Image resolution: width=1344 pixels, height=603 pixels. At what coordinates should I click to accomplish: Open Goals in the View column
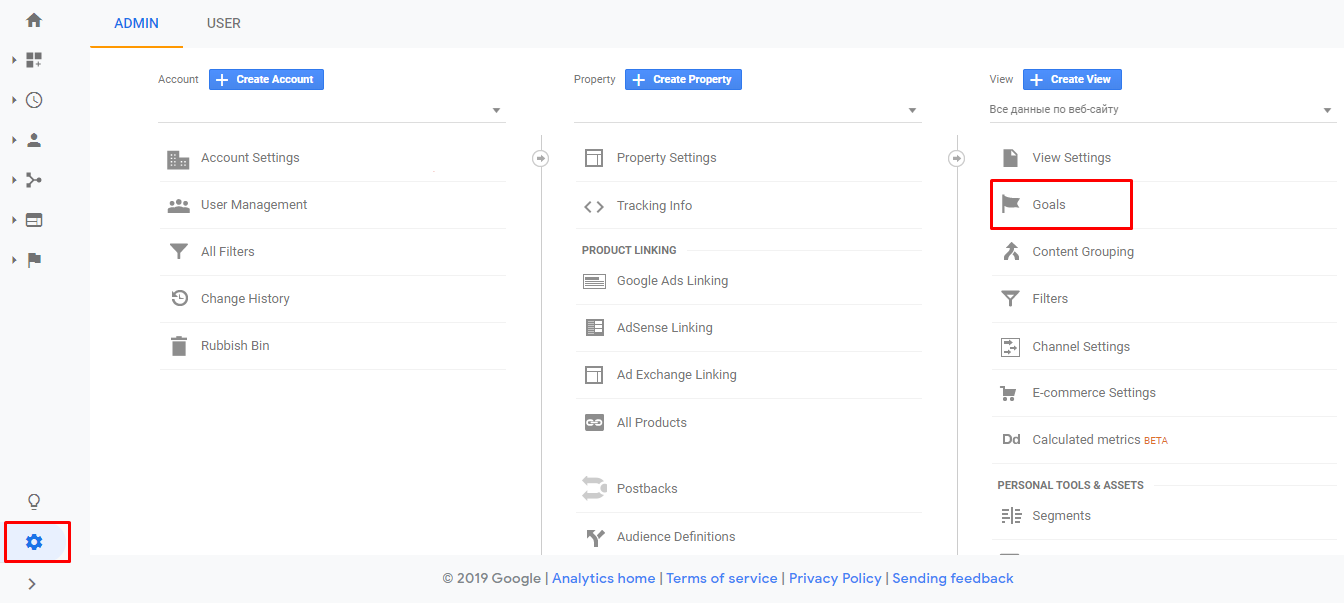pos(1049,204)
